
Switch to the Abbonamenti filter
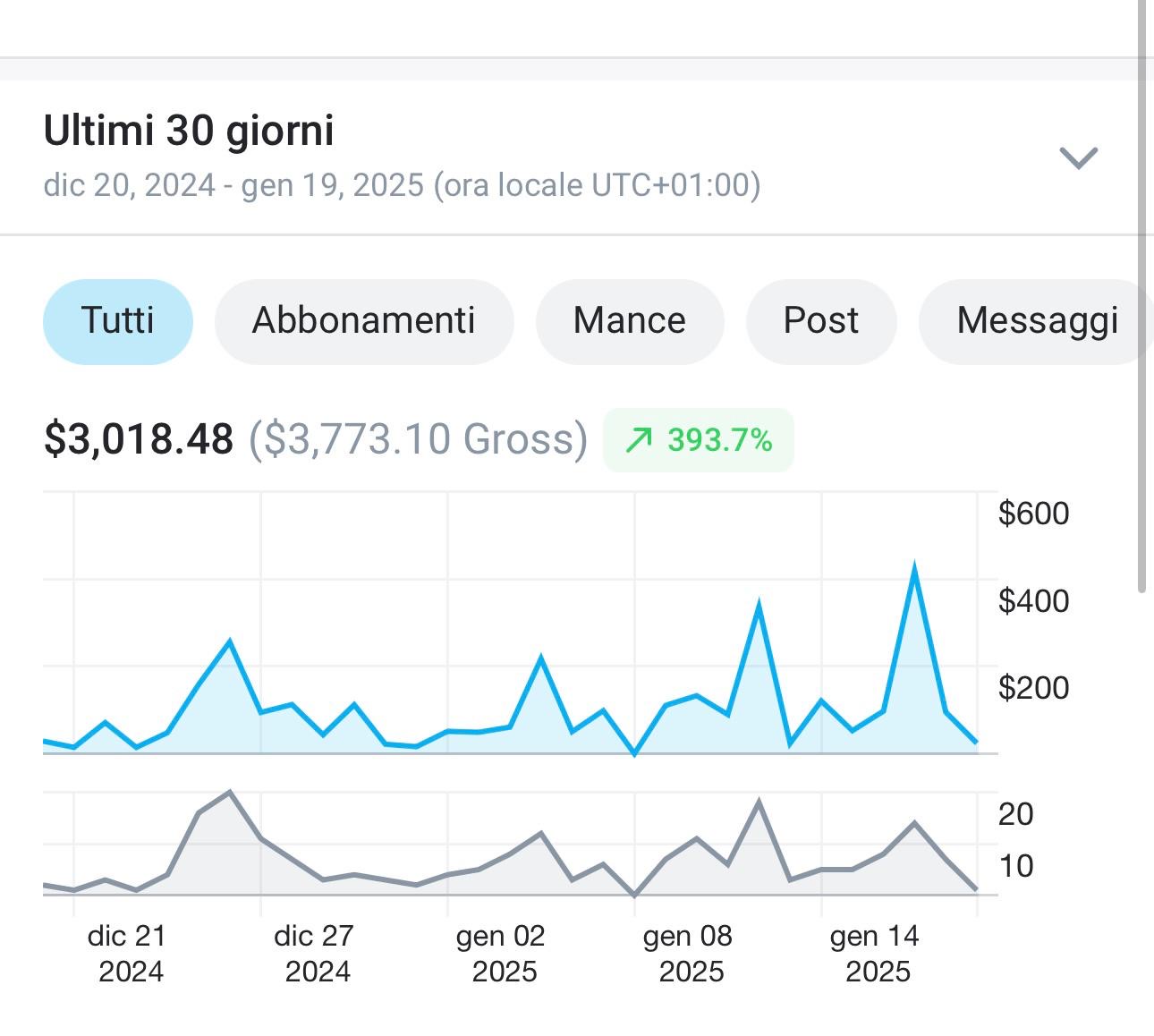(x=364, y=321)
